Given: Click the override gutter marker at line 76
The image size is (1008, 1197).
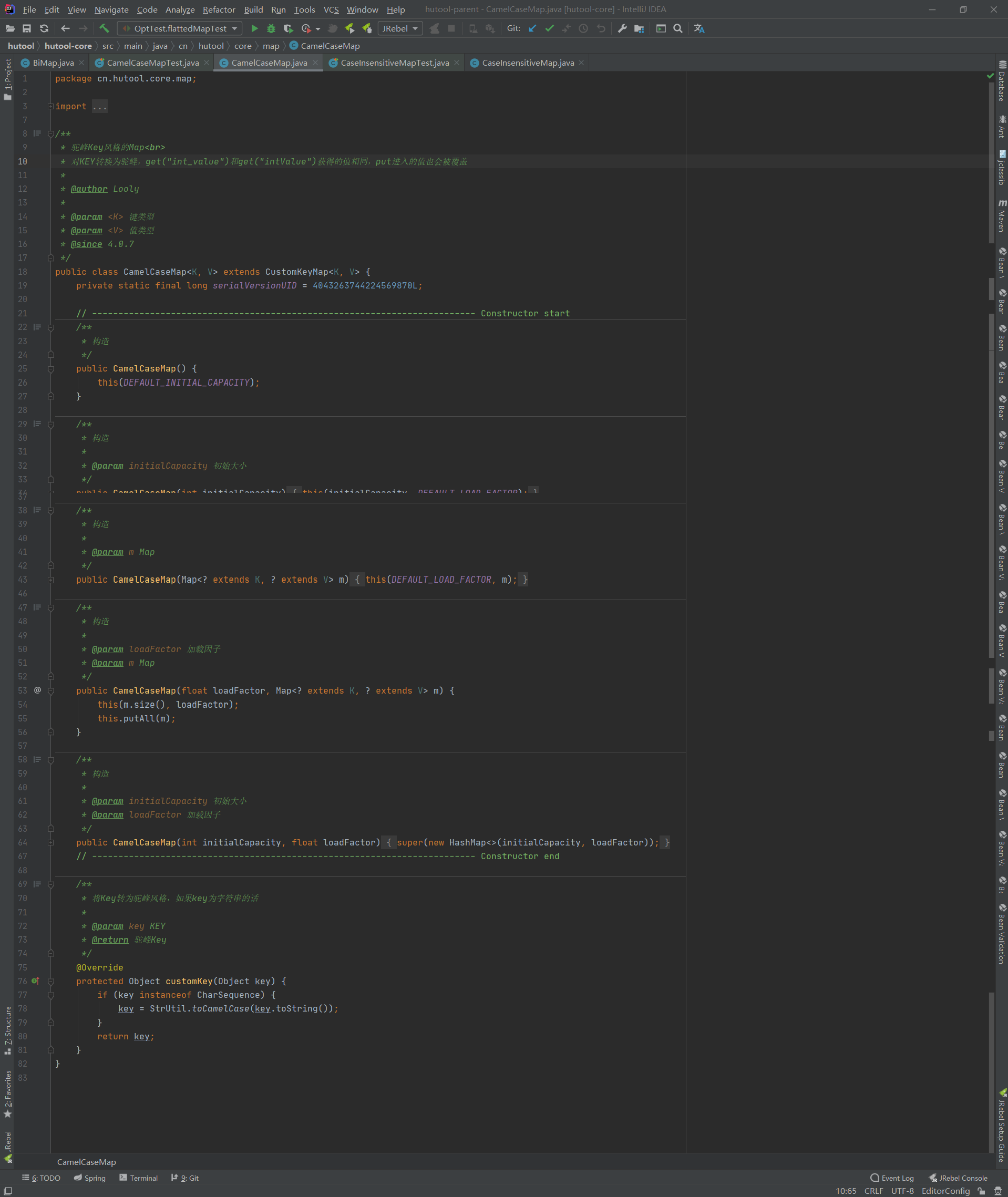Looking at the screenshot, I should click(35, 981).
